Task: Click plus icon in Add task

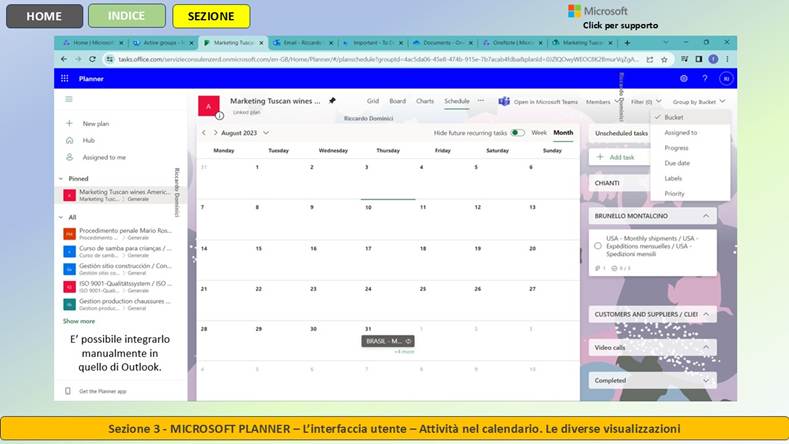Action: click(600, 157)
